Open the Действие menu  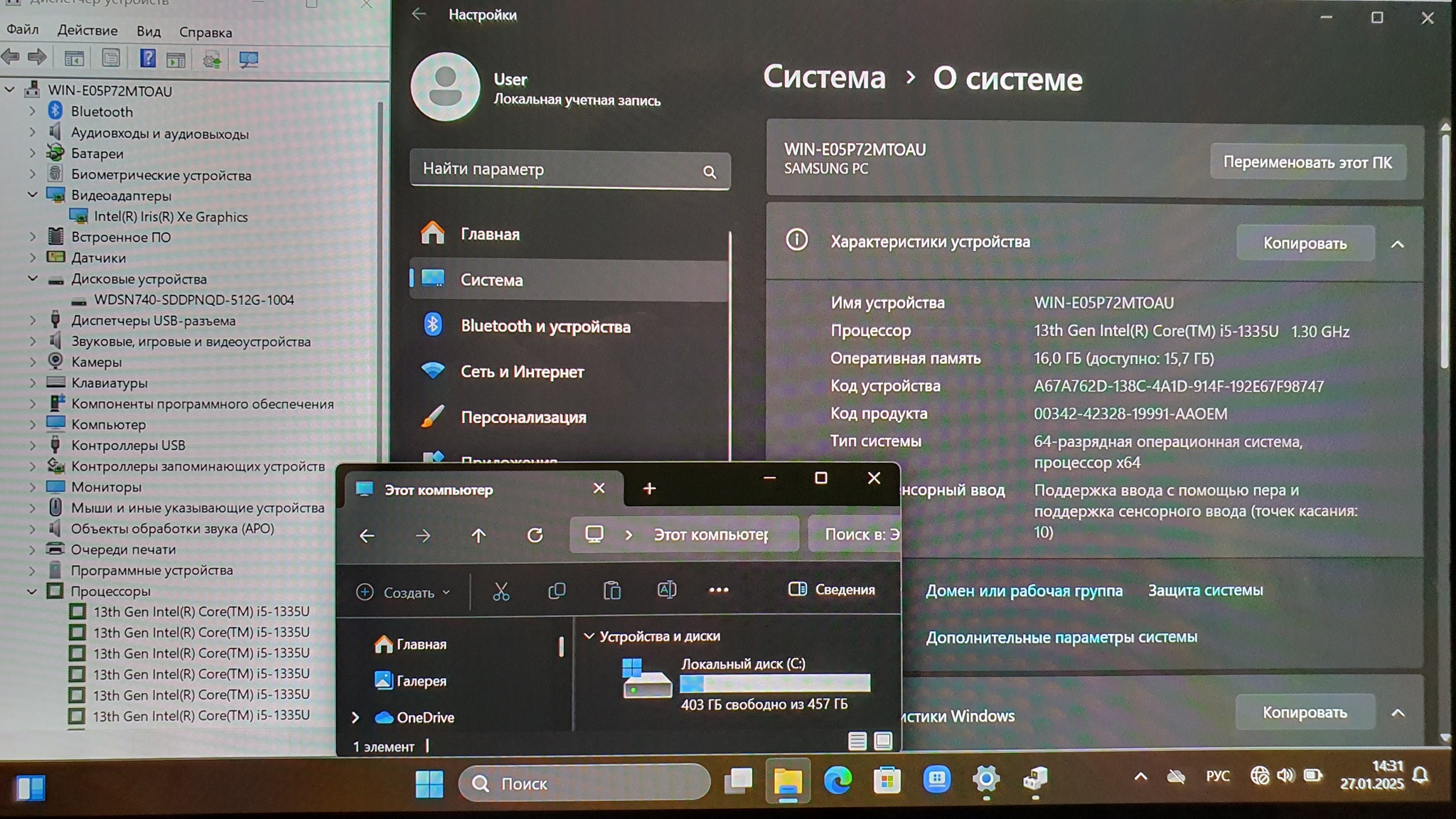coord(87,31)
